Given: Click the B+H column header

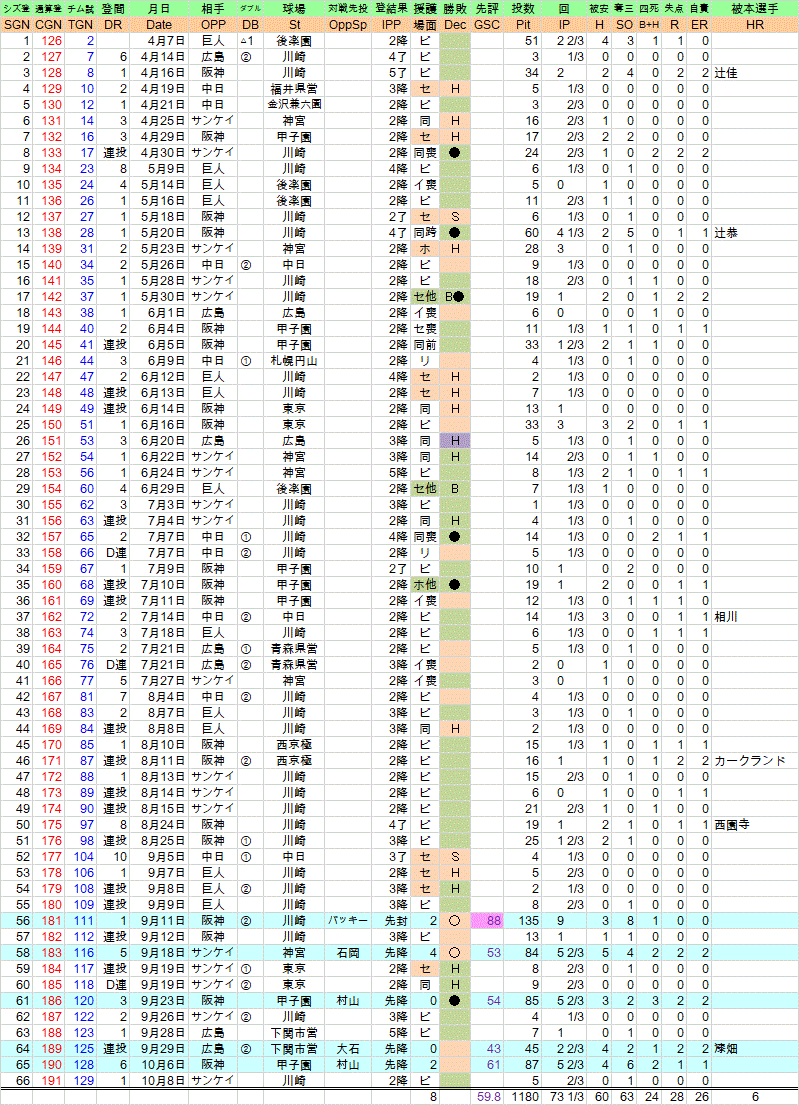Looking at the screenshot, I should [649, 25].
